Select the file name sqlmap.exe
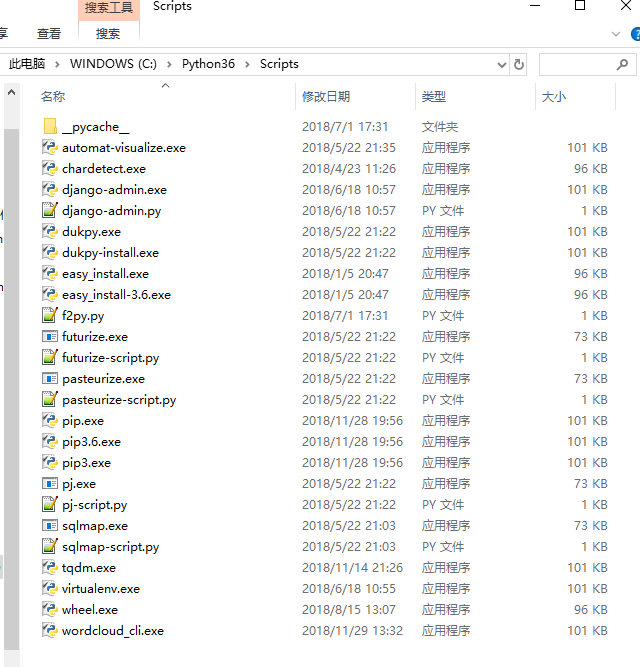 [95, 526]
